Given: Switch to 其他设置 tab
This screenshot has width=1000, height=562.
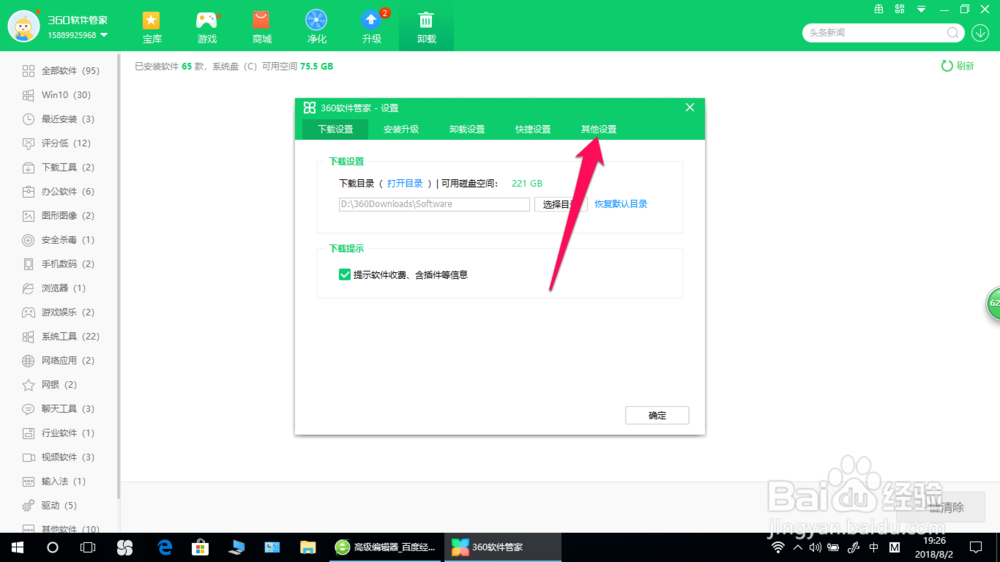Looking at the screenshot, I should pyautogui.click(x=599, y=129).
